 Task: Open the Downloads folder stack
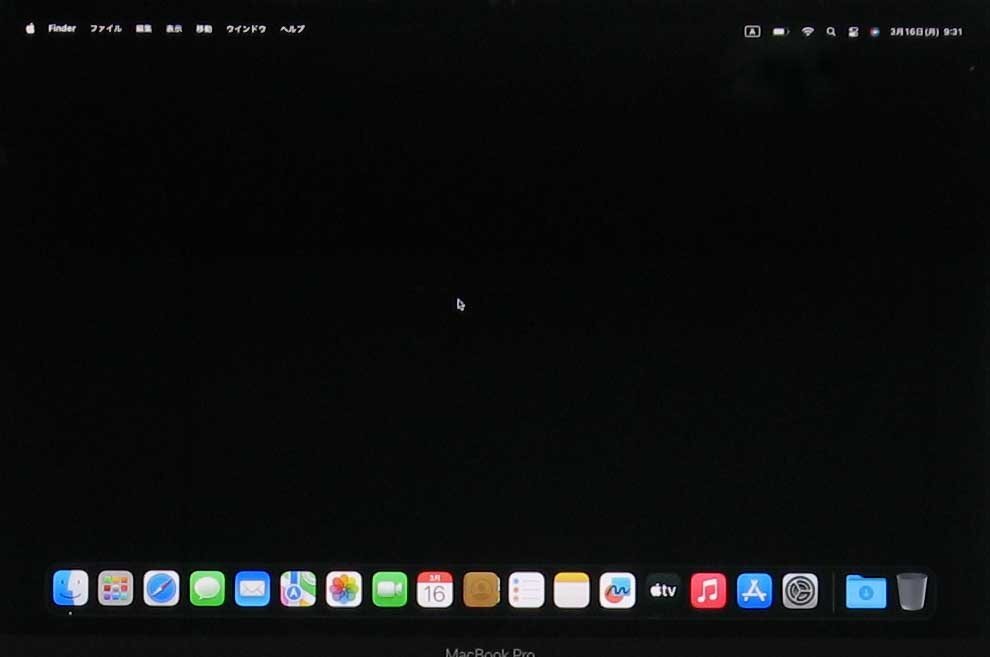pos(866,591)
